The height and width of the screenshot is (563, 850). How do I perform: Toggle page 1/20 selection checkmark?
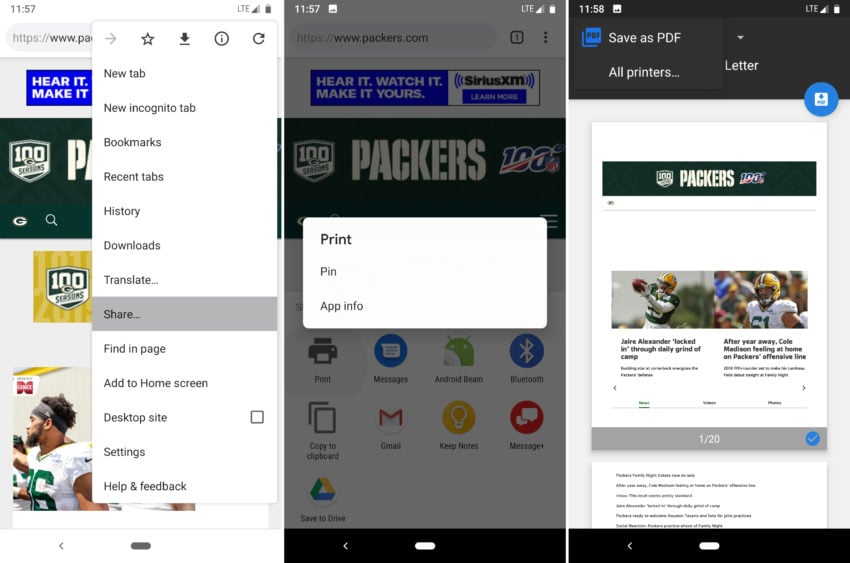(x=812, y=439)
